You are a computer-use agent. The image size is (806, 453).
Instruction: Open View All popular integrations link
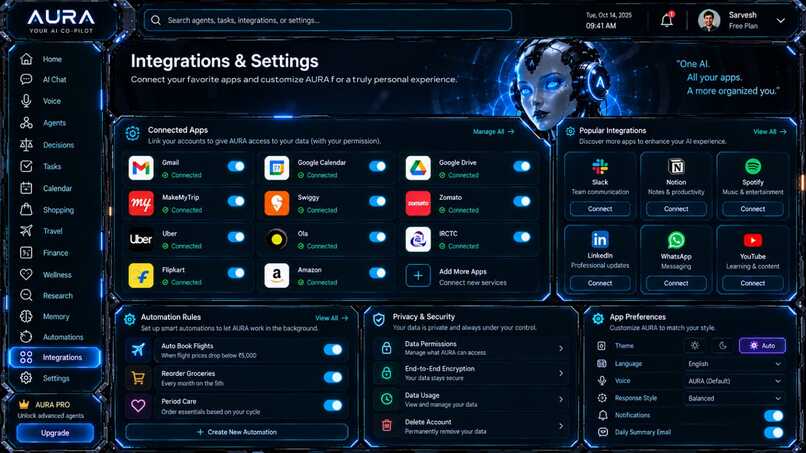pyautogui.click(x=770, y=132)
